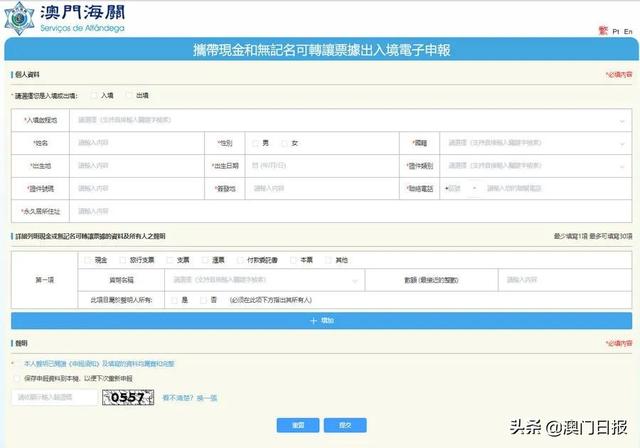This screenshot has width=640, height=448.
Task: Check the 旅行支票 traveller's cheque box
Action: click(x=120, y=260)
